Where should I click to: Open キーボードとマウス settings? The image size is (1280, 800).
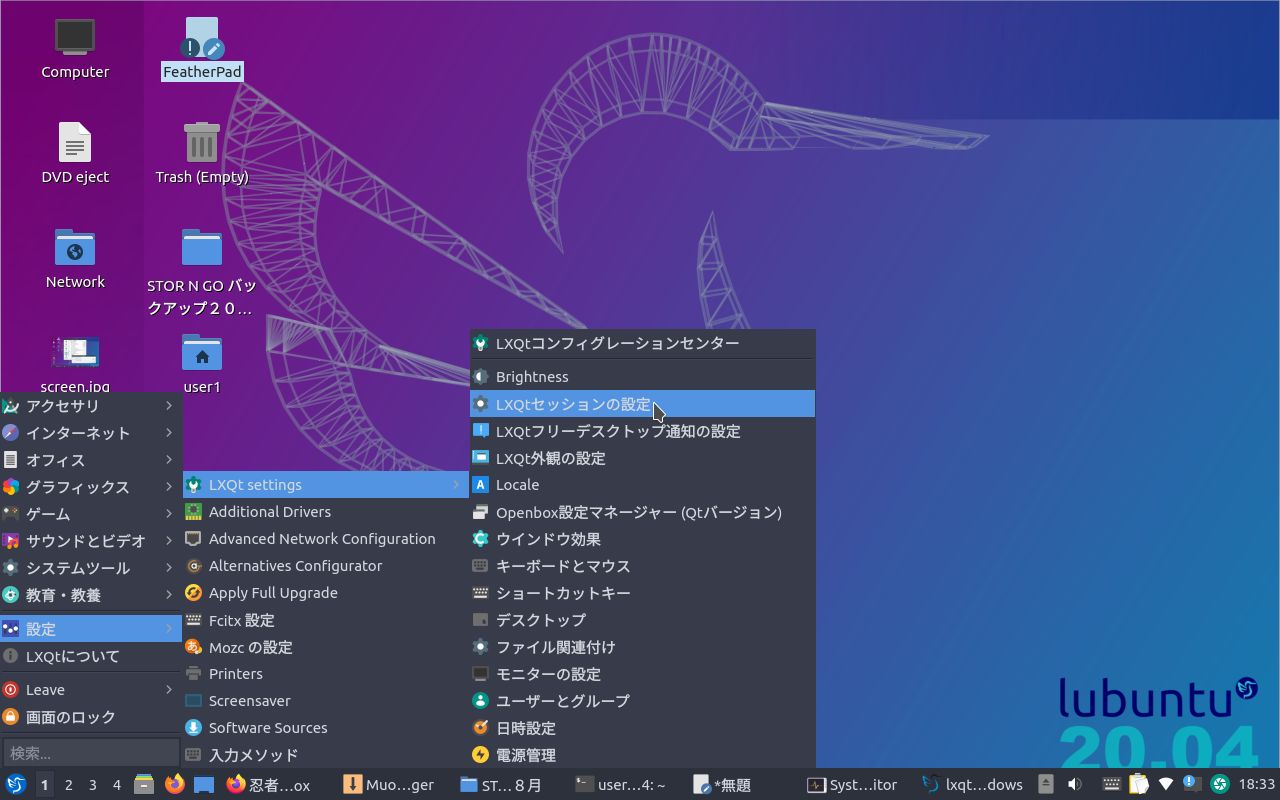[x=643, y=566]
